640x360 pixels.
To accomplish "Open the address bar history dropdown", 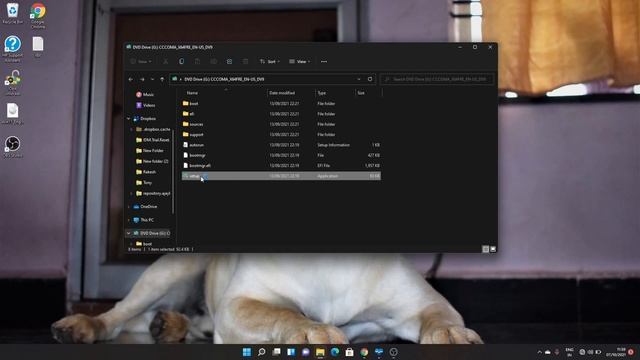I will 359,79.
